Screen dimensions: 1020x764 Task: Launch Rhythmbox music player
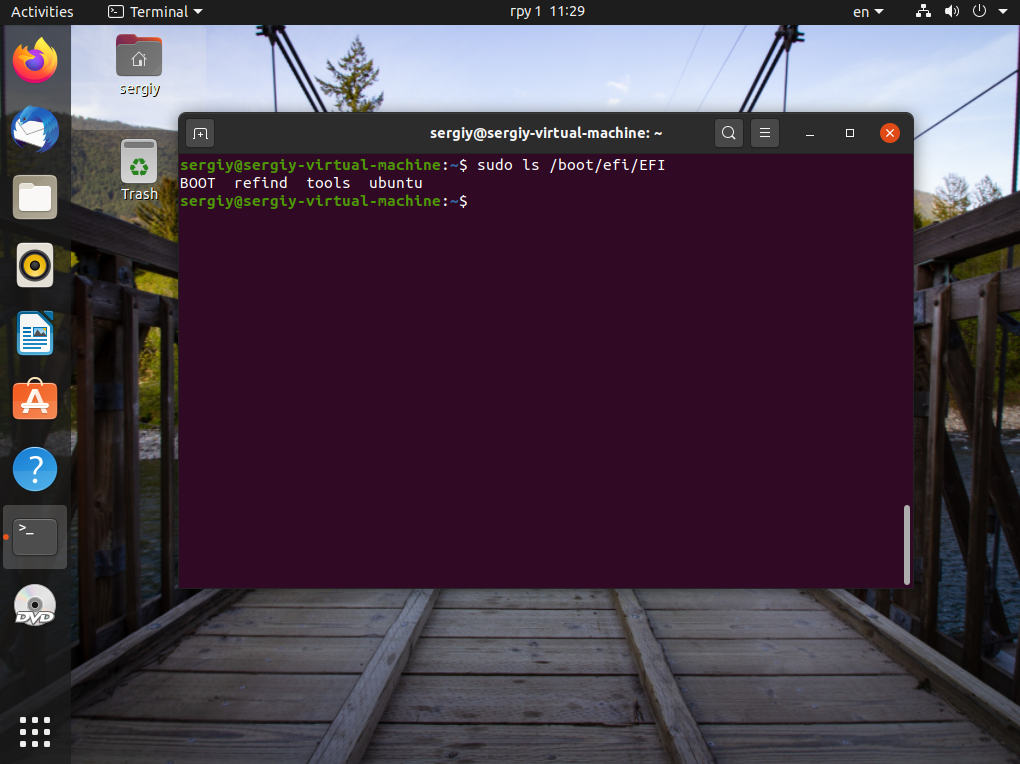[35, 266]
